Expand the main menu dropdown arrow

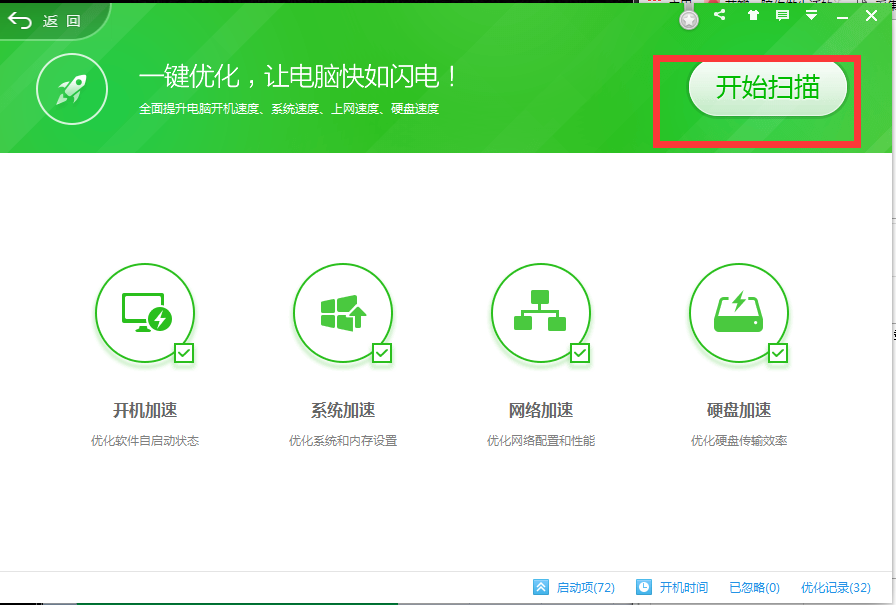point(811,15)
